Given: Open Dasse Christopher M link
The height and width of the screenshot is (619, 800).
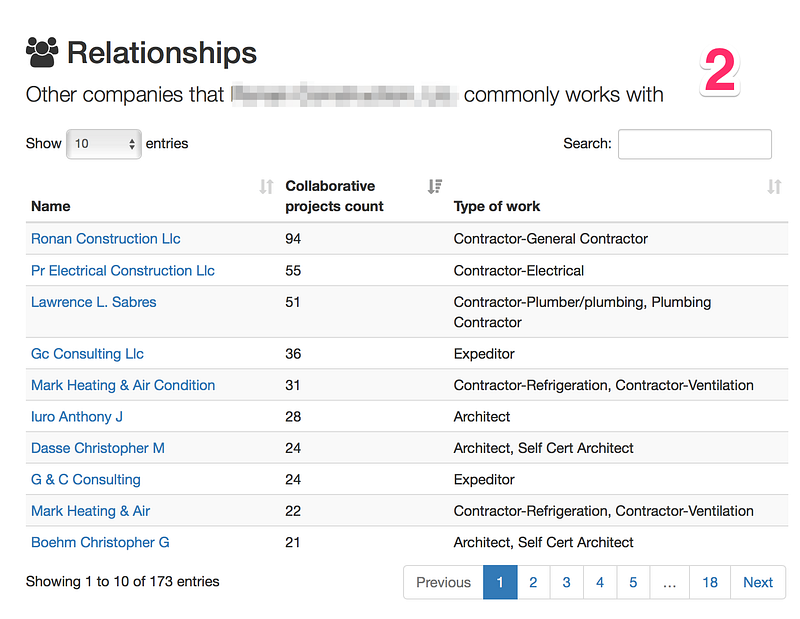Looking at the screenshot, I should pos(98,448).
